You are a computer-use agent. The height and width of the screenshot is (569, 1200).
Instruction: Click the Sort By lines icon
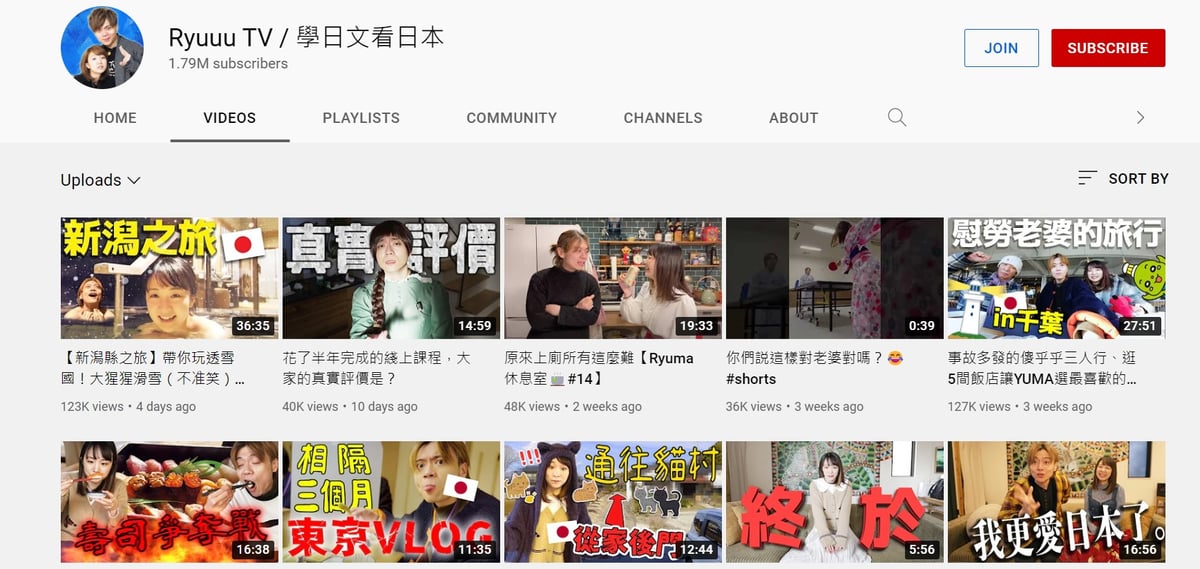tap(1087, 178)
